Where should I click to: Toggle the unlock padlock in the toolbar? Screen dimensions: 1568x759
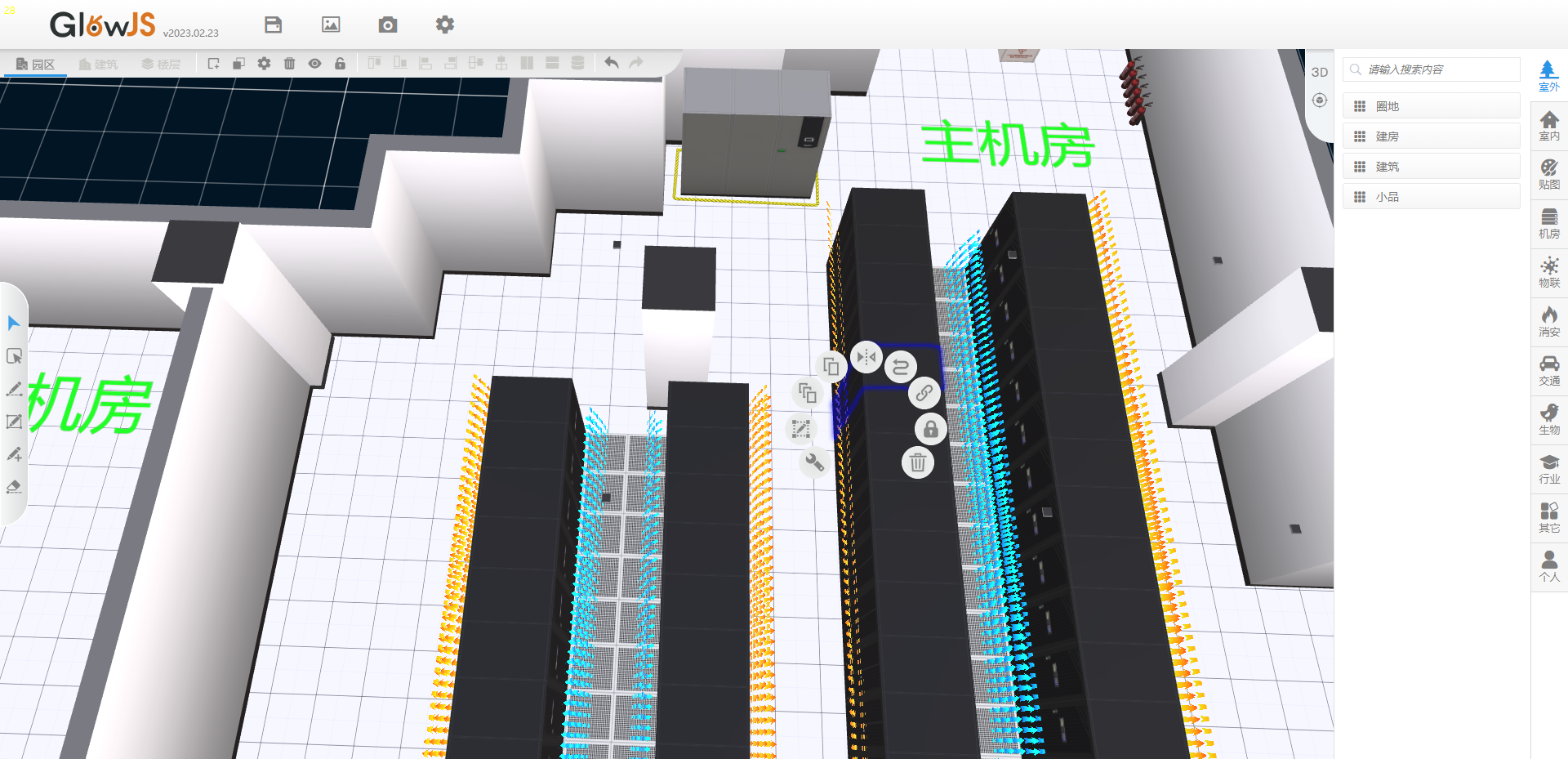tap(340, 64)
